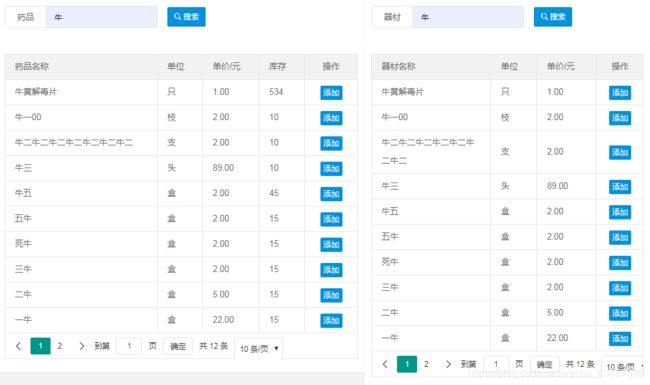
Task: Go to next page in 器材 table pagination
Action: tap(448, 364)
